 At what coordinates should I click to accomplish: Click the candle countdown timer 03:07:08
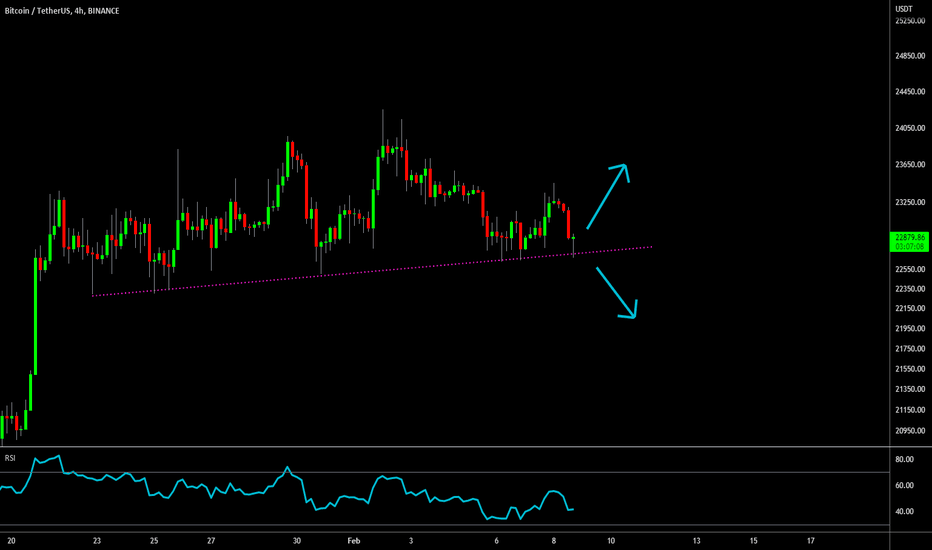(909, 247)
